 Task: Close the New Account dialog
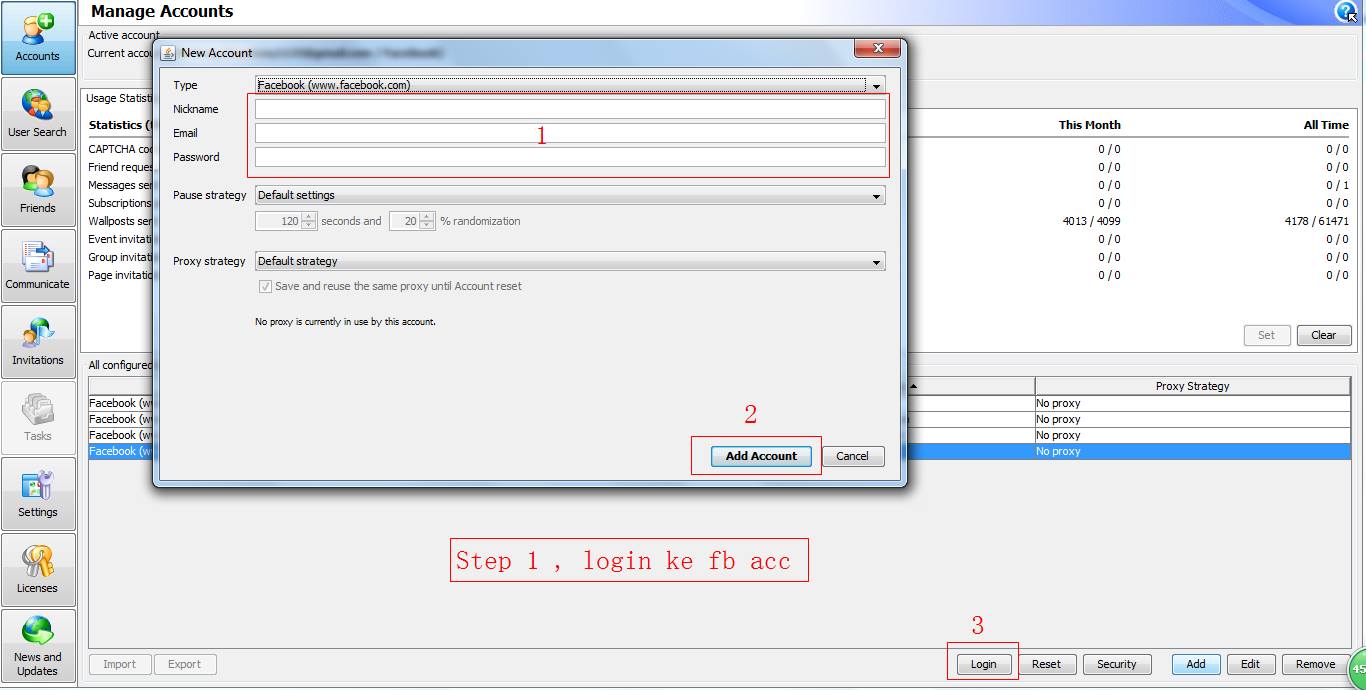click(x=878, y=48)
